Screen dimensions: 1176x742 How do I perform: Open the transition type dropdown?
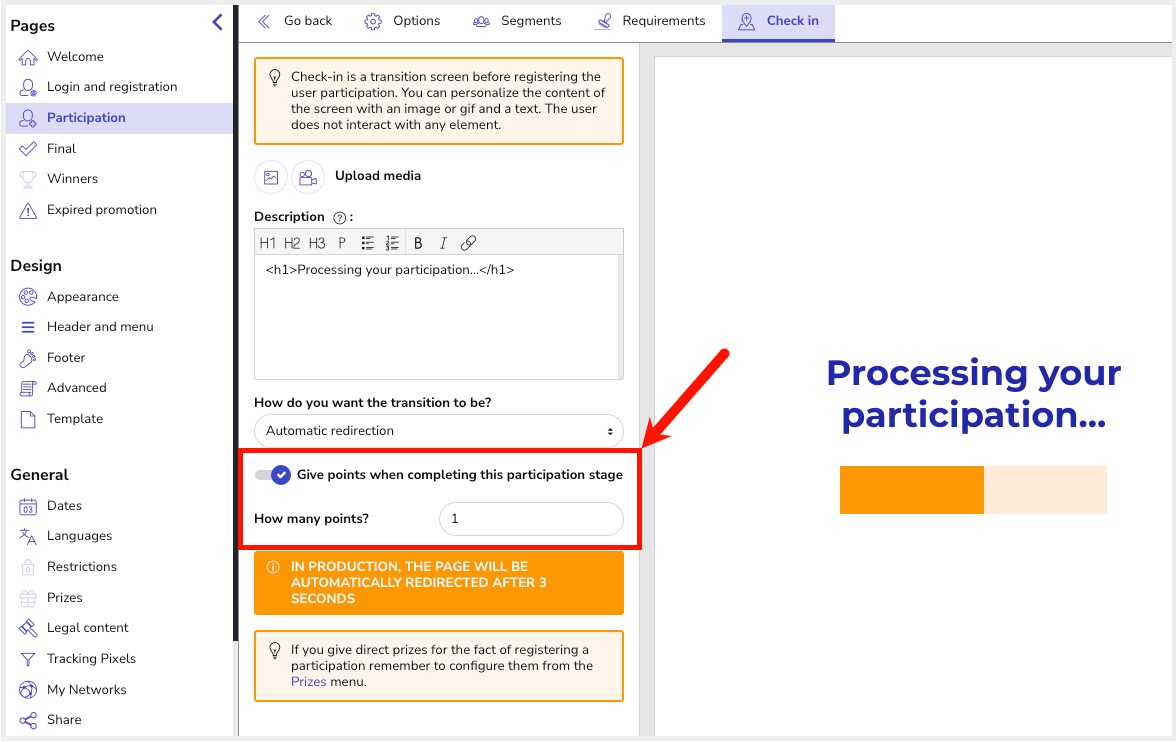(438, 431)
